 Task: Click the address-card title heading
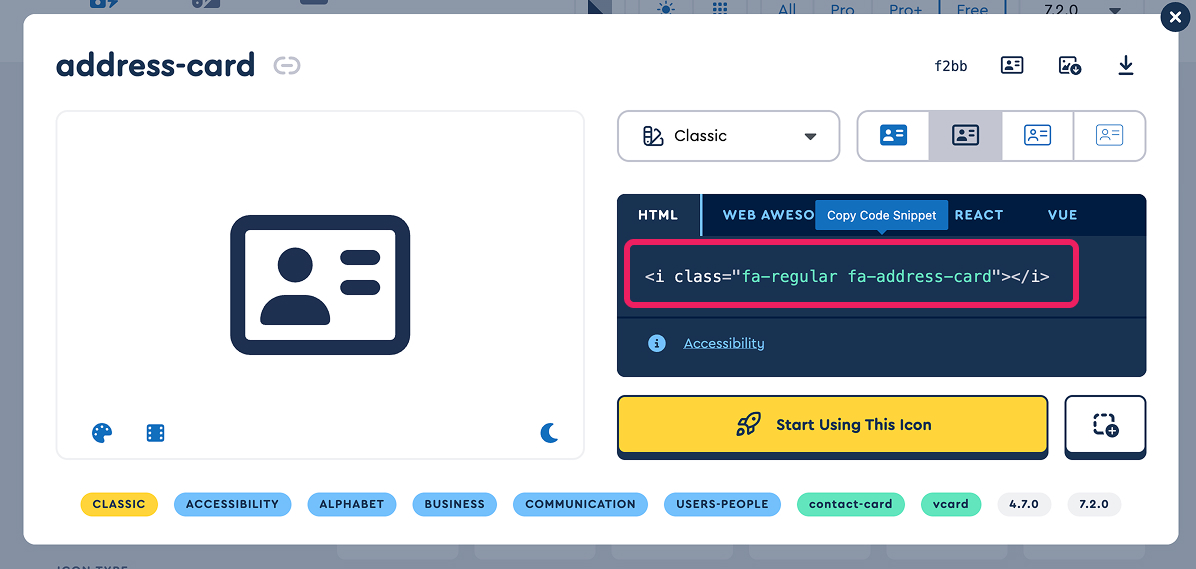click(156, 66)
